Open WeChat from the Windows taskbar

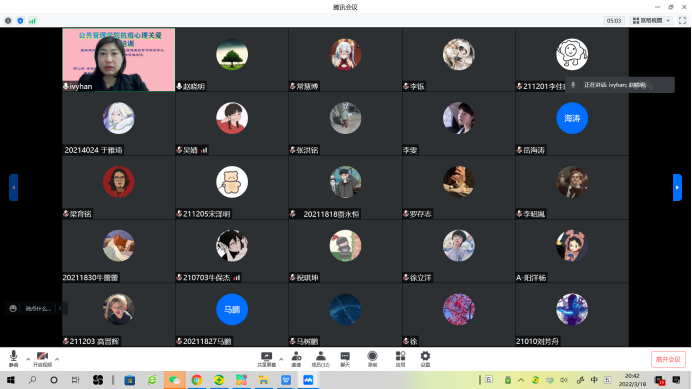(175, 380)
